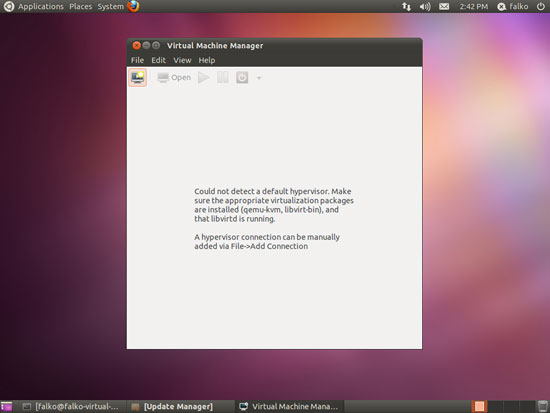The height and width of the screenshot is (413, 550).
Task: Click the Virtual Machine Manager title bar
Action: tap(274, 46)
